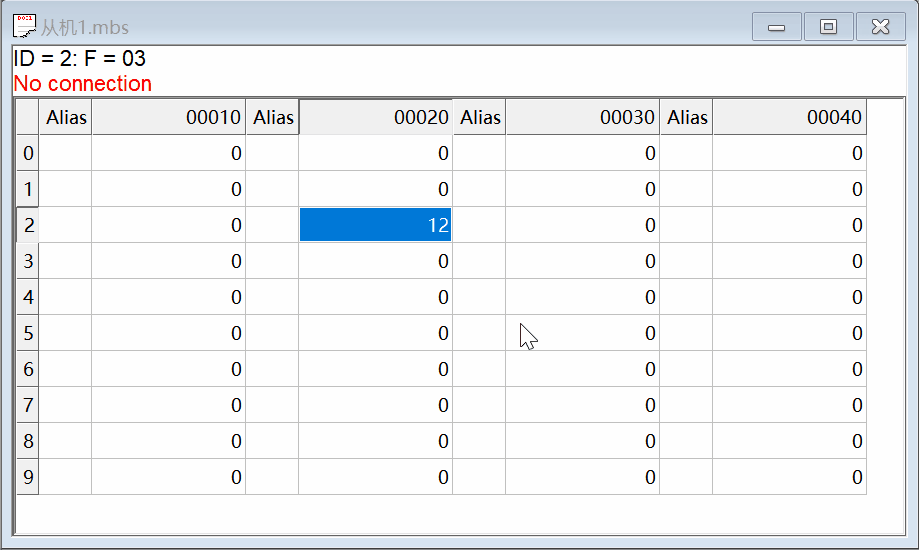Click the 00030 value cell in row 5
Viewport: 919px width, 550px height.
pyautogui.click(x=583, y=333)
